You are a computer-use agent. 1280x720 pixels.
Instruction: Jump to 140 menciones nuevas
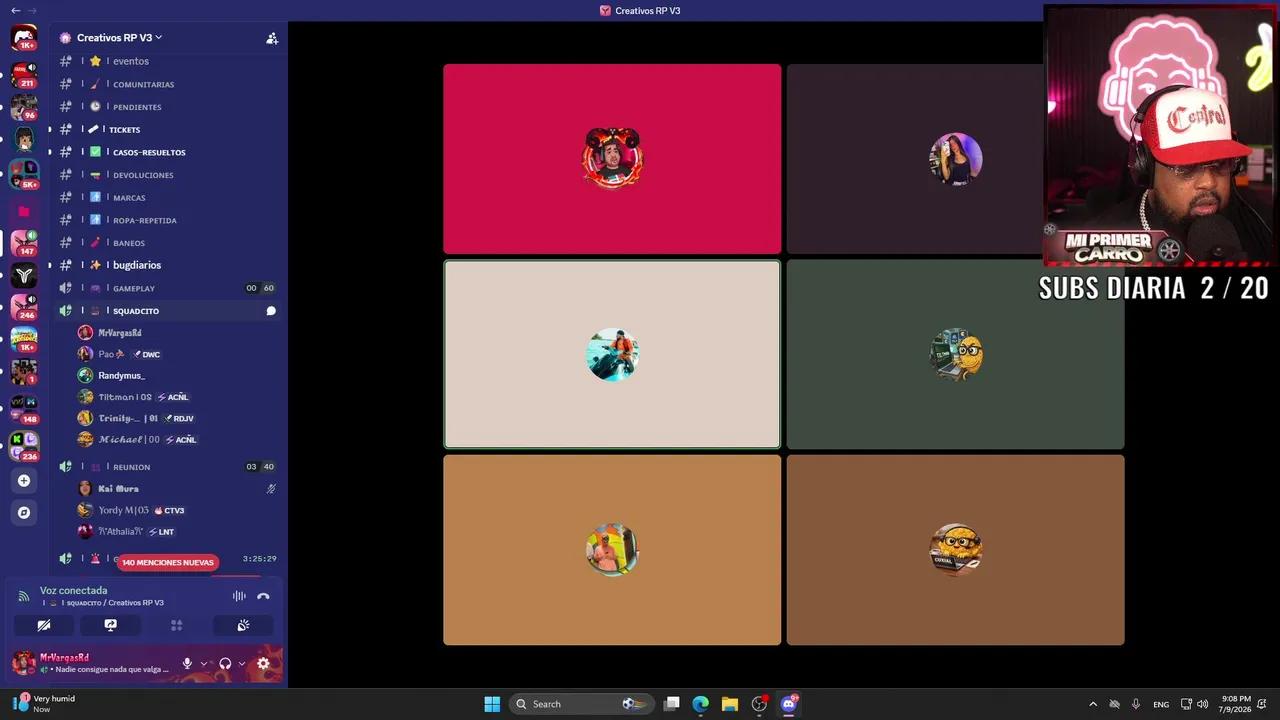(x=167, y=562)
